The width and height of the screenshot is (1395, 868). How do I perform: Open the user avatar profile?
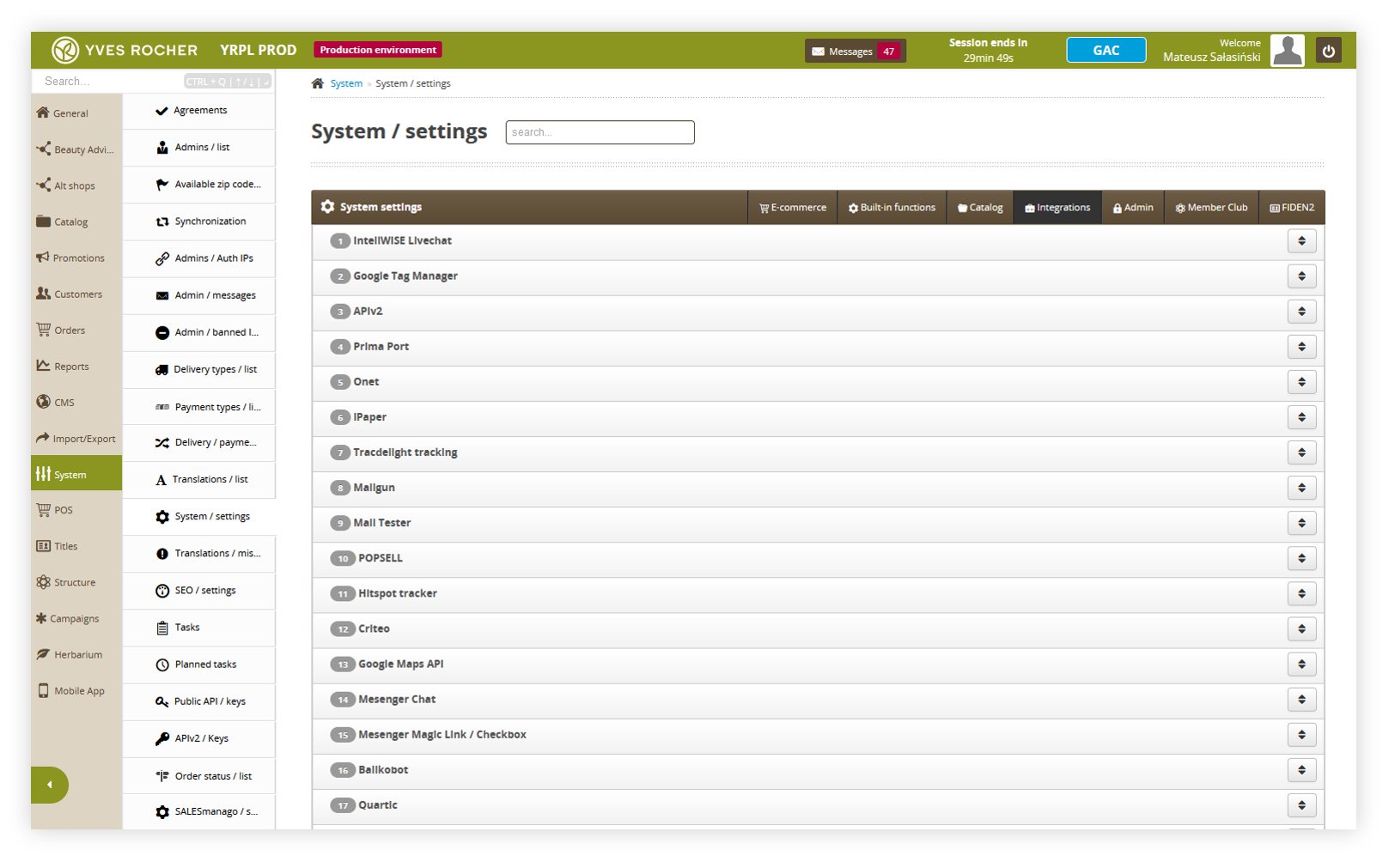pyautogui.click(x=1287, y=51)
